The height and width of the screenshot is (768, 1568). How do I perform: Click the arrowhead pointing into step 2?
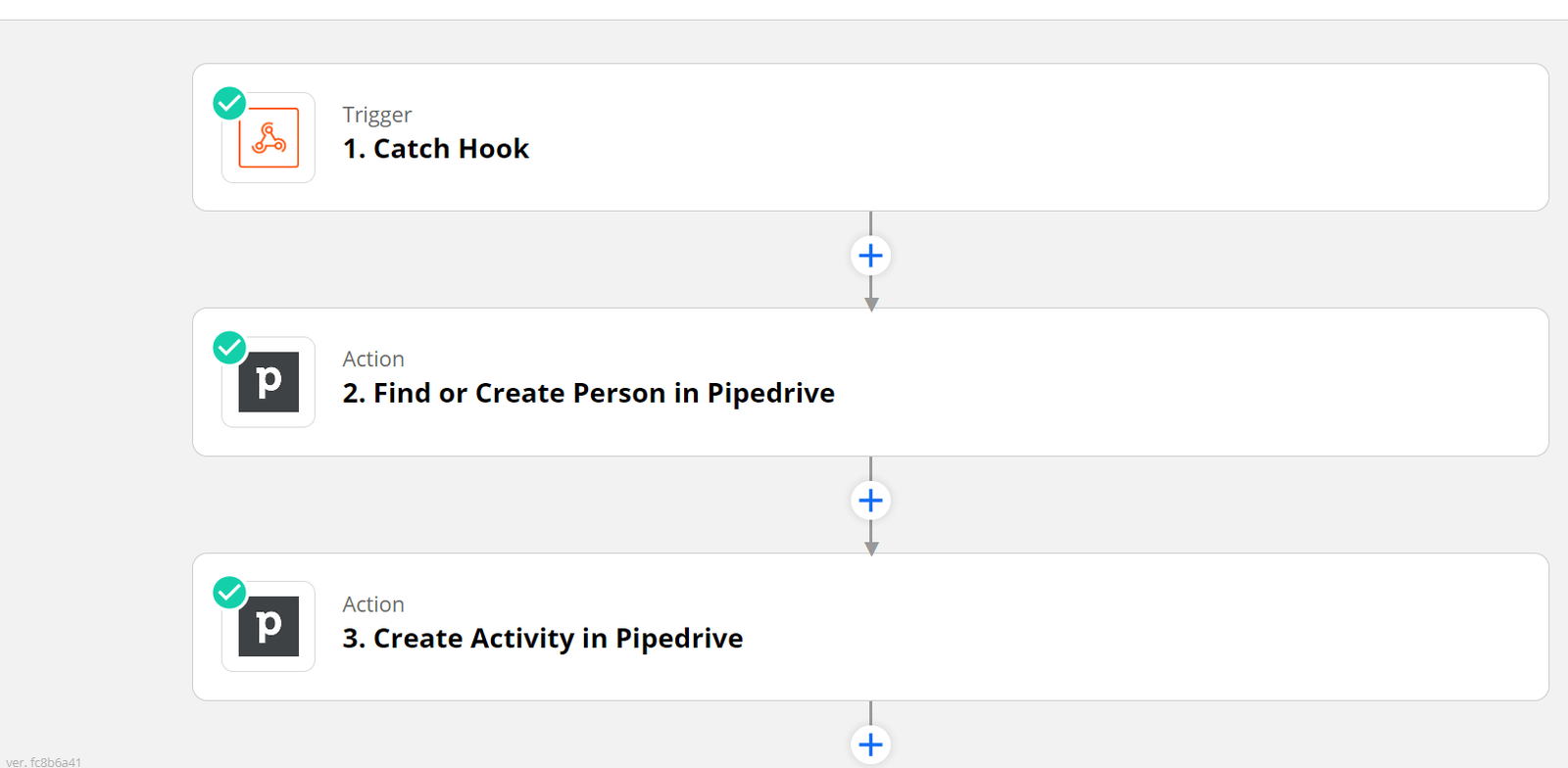(871, 305)
